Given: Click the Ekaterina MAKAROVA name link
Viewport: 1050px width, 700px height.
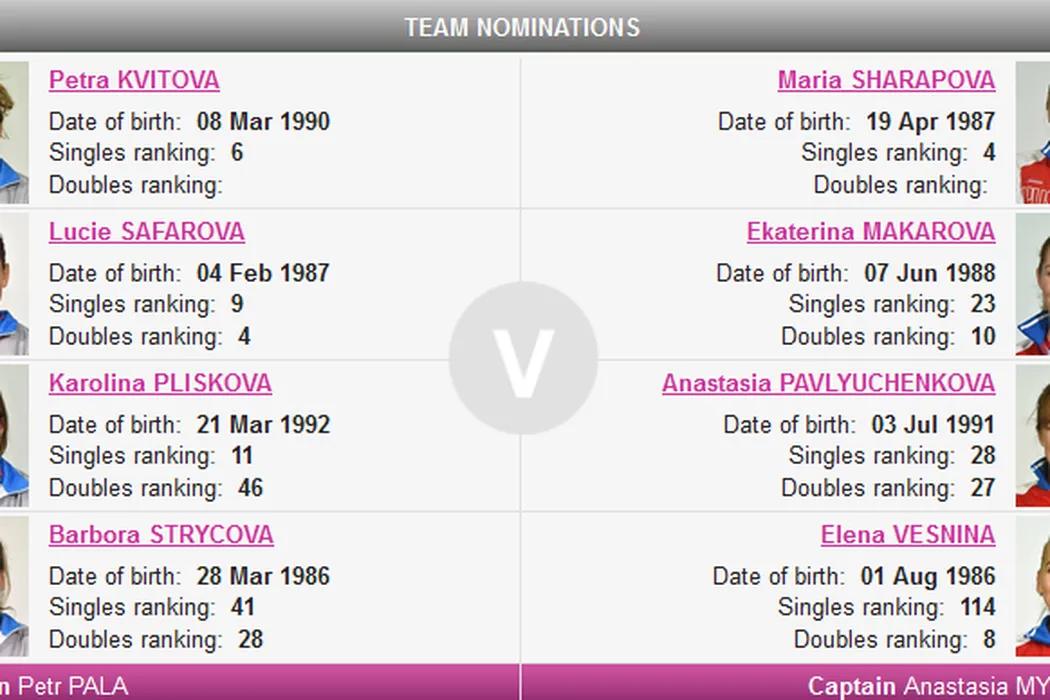Looking at the screenshot, I should pos(870,232).
